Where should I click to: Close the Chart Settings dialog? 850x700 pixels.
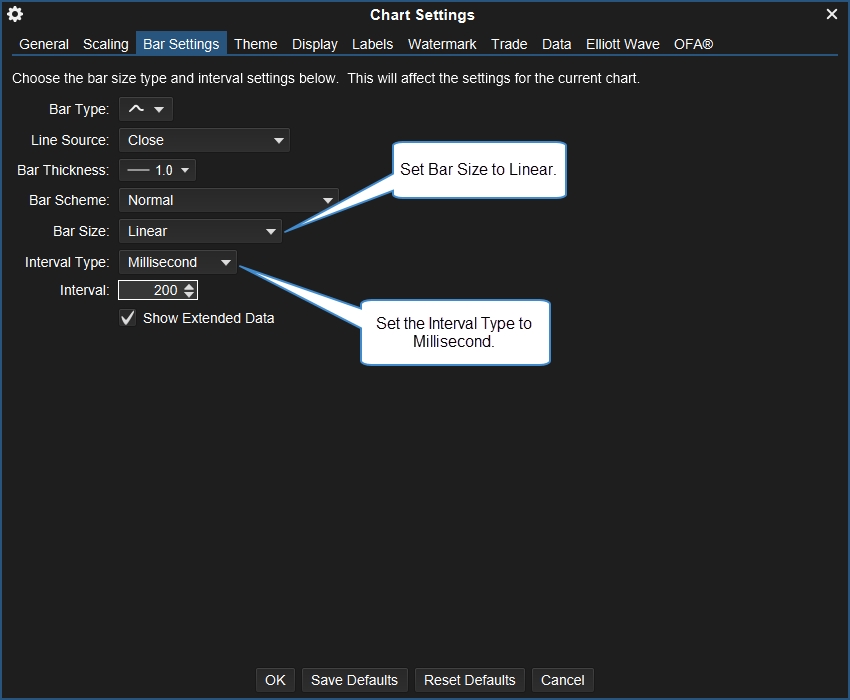click(832, 14)
